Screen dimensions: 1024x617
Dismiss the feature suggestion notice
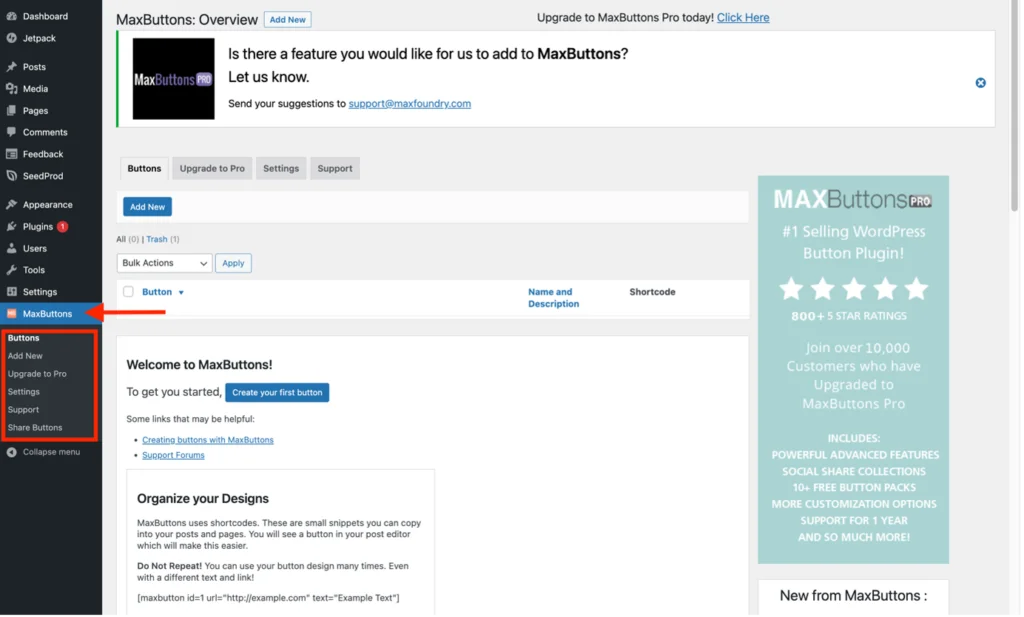tap(983, 83)
